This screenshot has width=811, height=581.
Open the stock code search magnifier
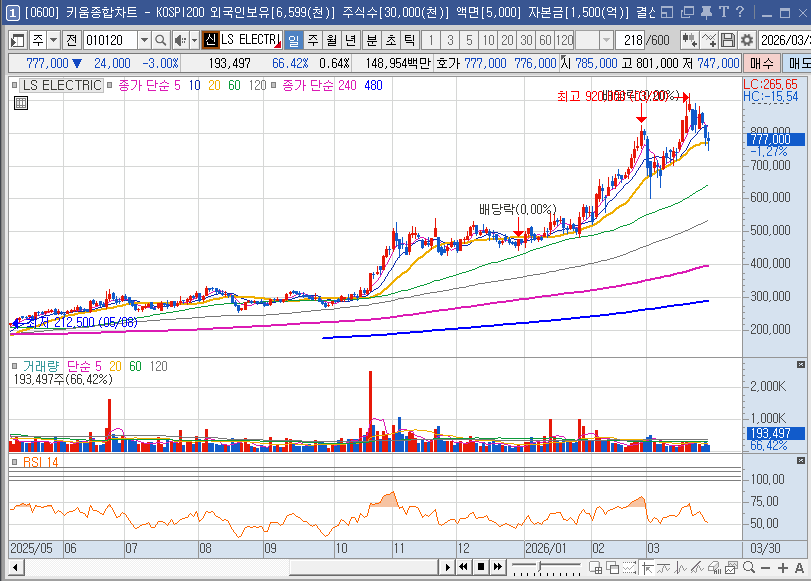[161, 40]
